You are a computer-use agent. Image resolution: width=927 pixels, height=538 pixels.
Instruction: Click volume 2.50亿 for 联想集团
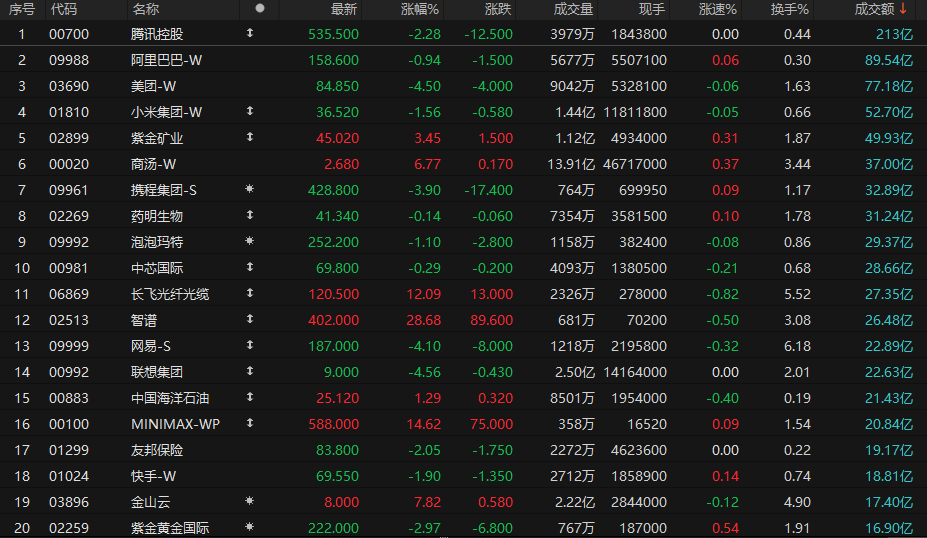(575, 372)
